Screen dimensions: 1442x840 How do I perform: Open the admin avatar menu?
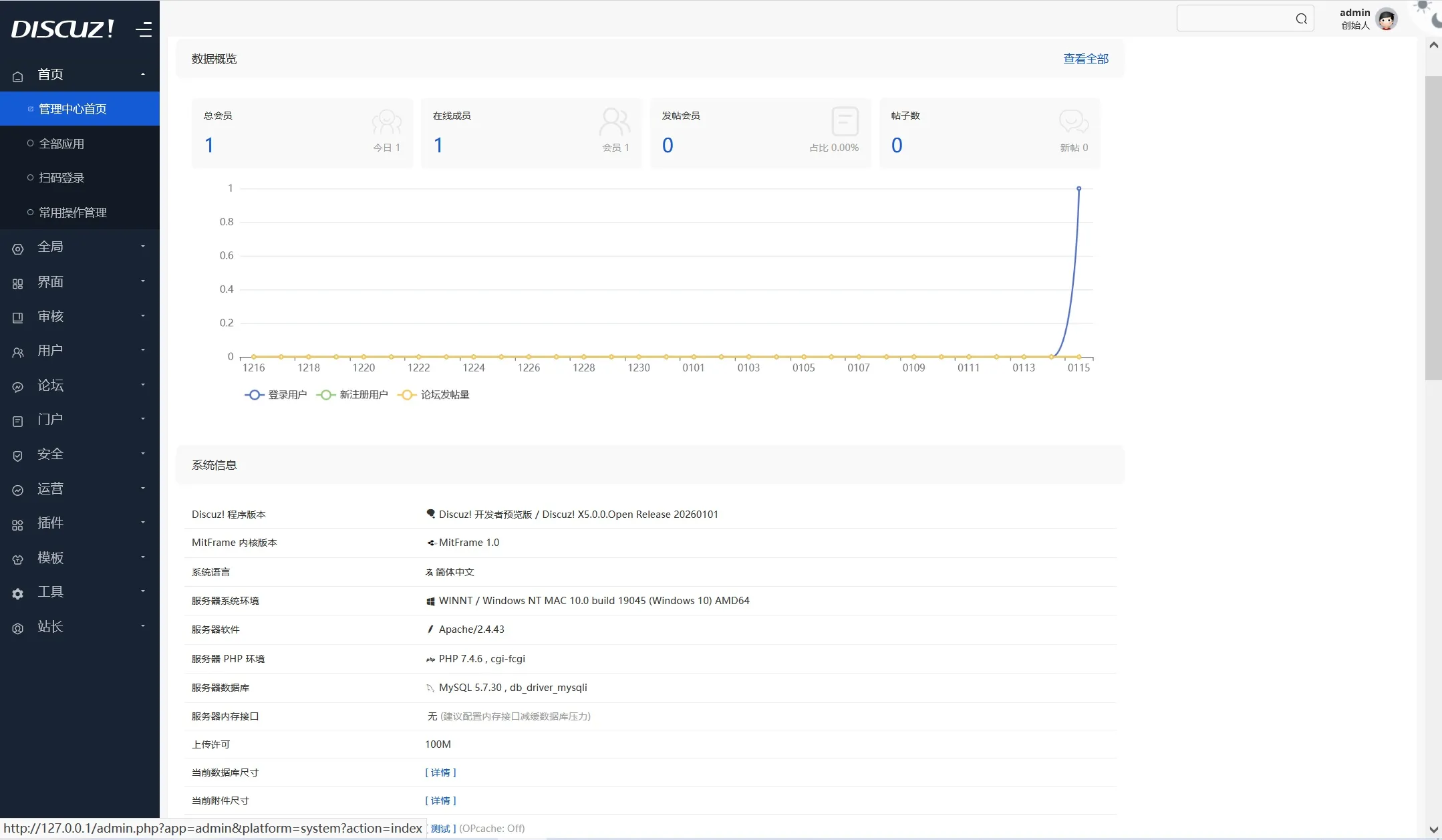[x=1387, y=19]
